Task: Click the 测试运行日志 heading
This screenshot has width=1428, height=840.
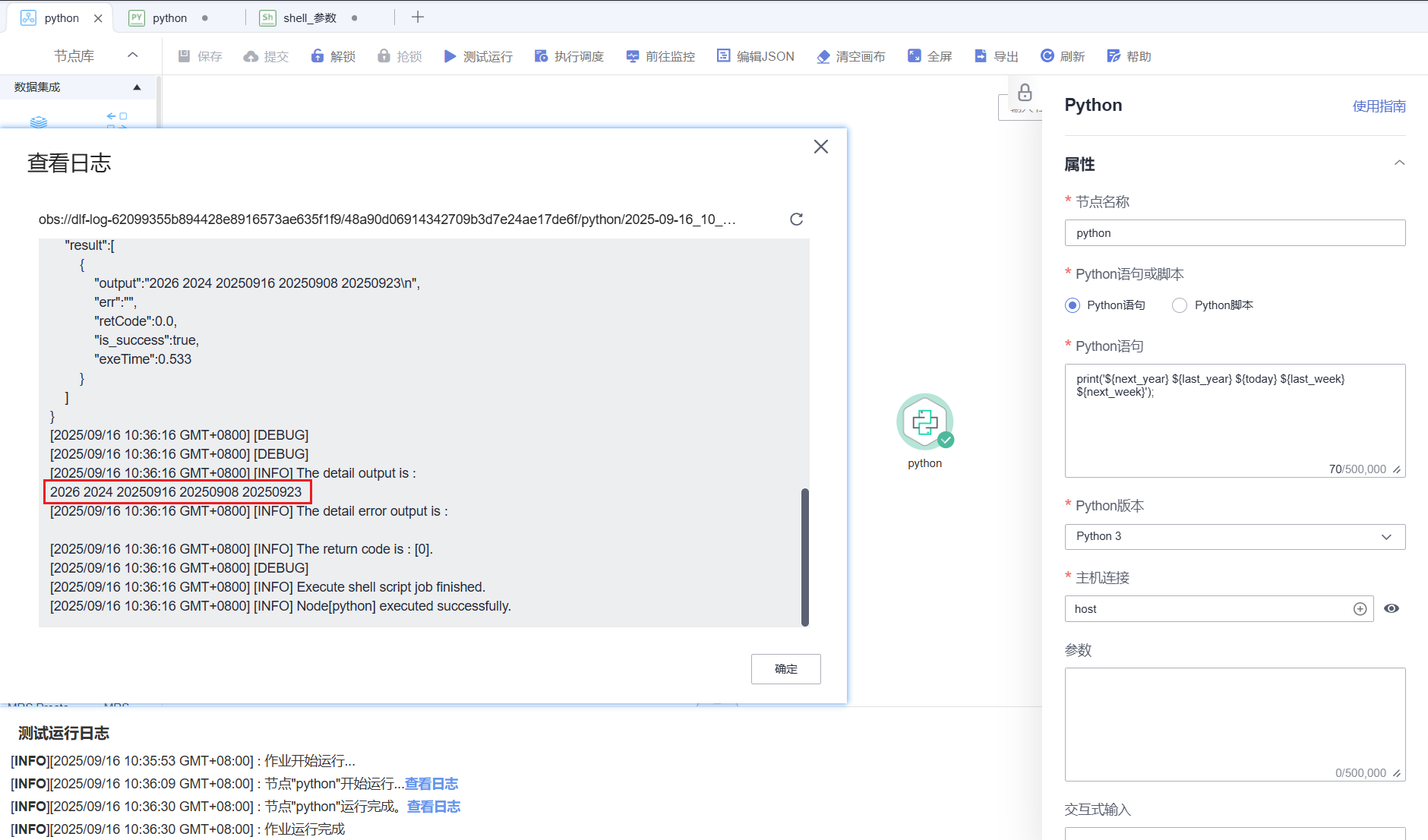Action: coord(64,733)
